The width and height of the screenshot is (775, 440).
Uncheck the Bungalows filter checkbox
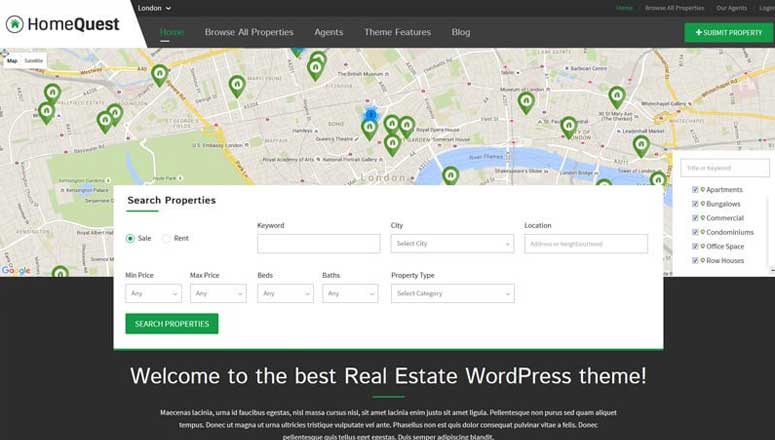coord(695,204)
